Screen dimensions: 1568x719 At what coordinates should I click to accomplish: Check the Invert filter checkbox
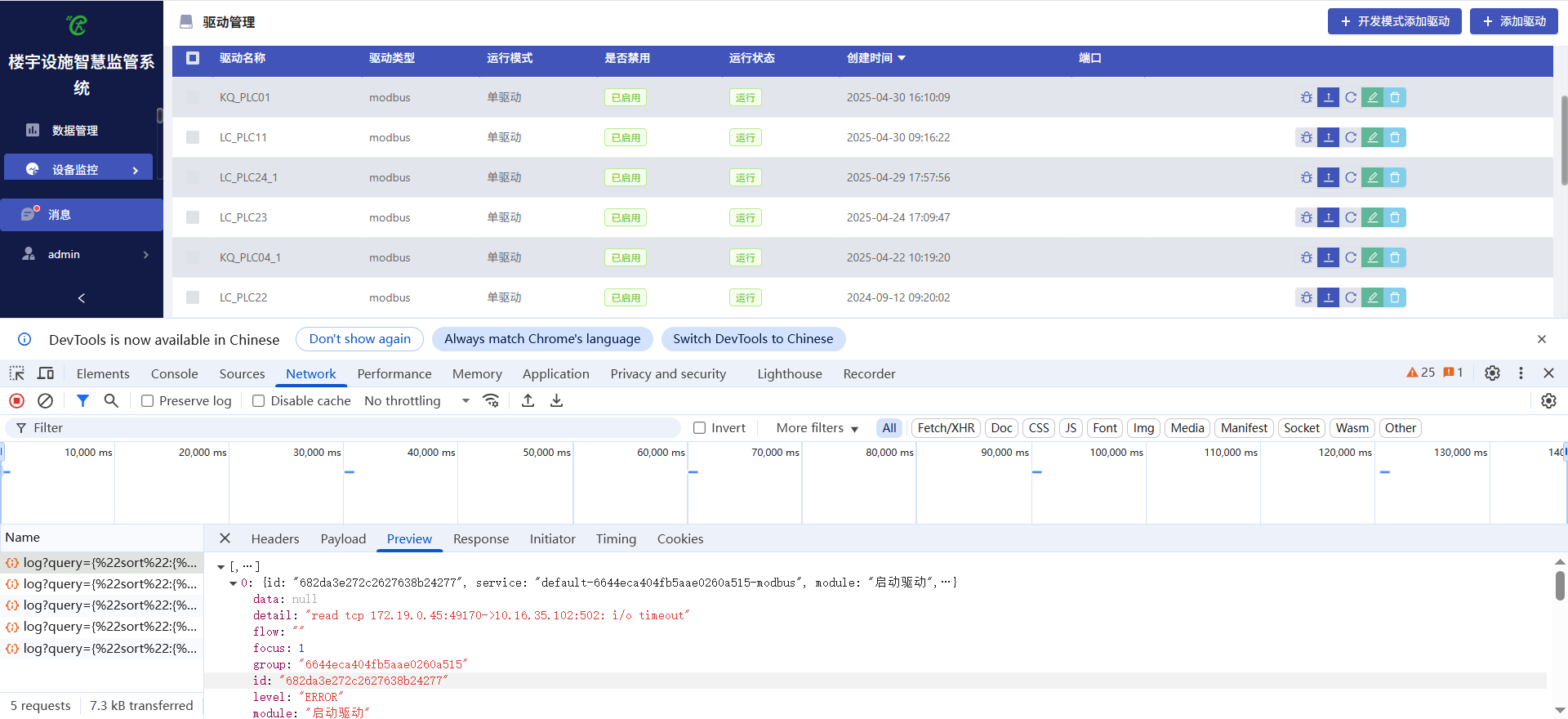pos(699,427)
